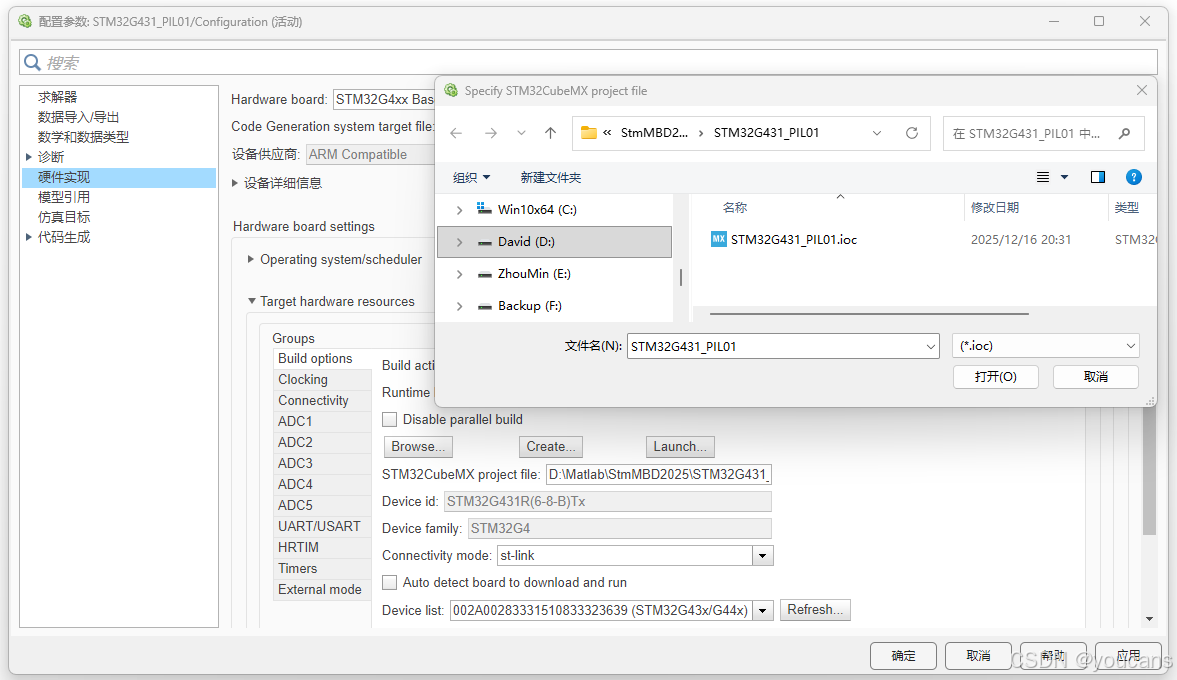Select the STM32G431_PIL01.ioc file icon
The height and width of the screenshot is (680, 1177).
click(718, 239)
